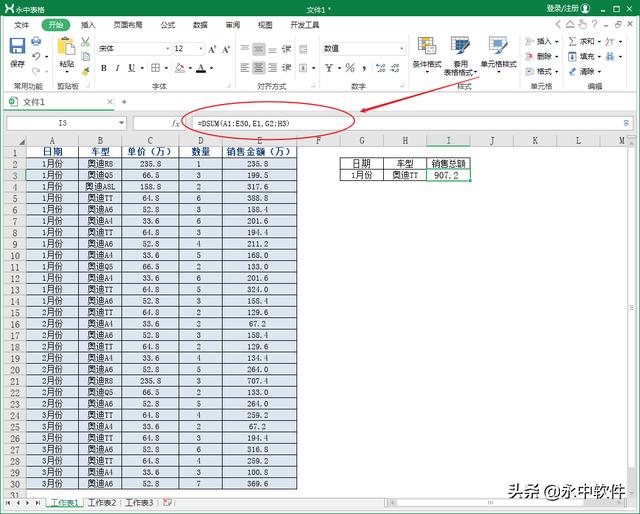The image size is (640, 514).
Task: Toggle Italic formatting
Action: pos(118,68)
